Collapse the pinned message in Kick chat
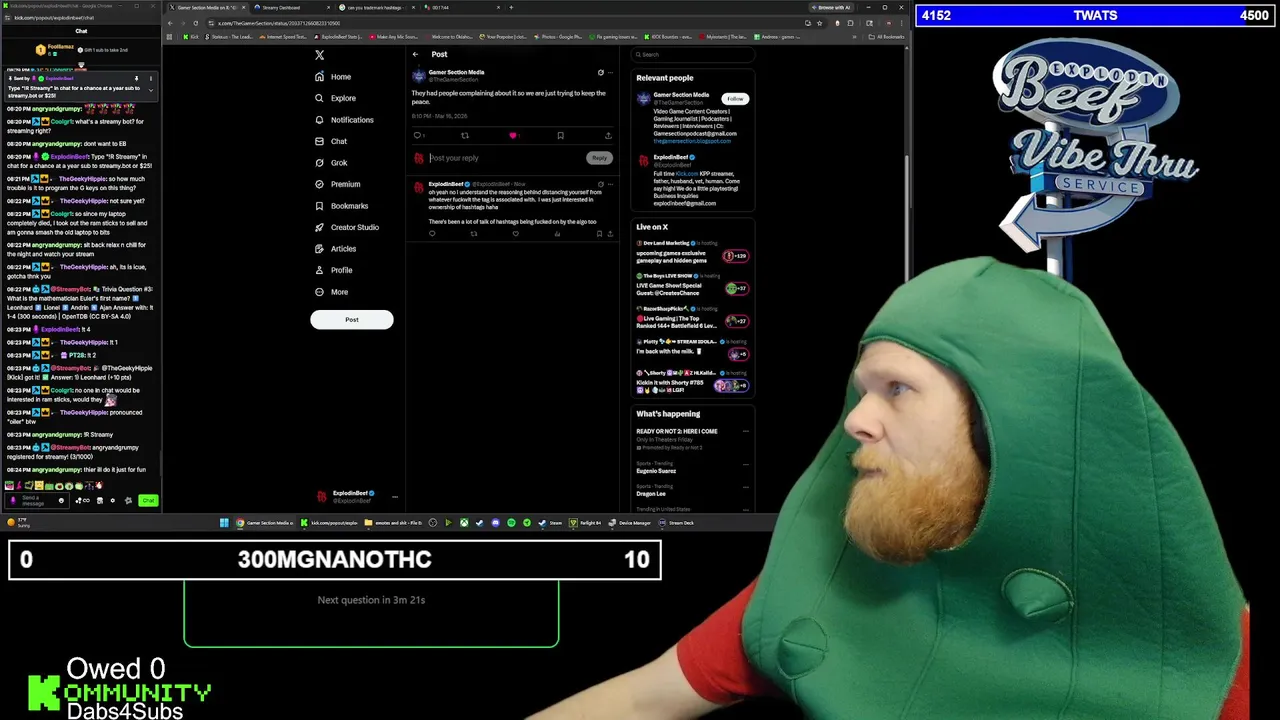1280x720 pixels. [x=151, y=90]
